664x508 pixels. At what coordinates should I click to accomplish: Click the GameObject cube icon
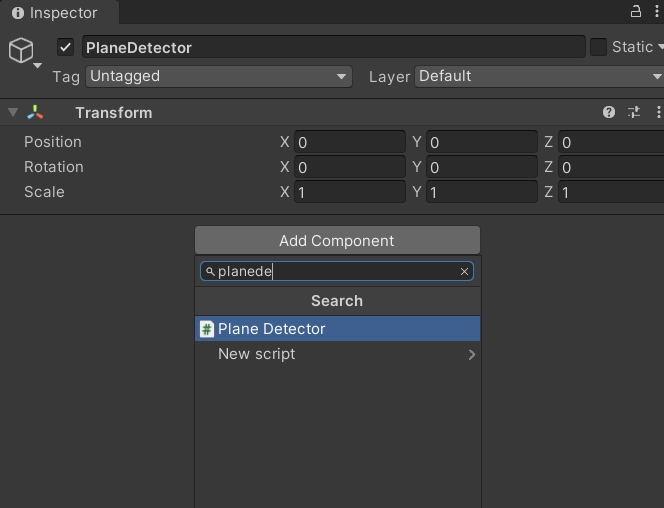tap(21, 49)
